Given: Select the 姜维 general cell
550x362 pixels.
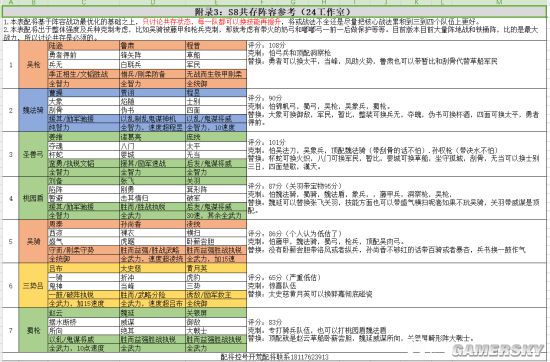Looking at the screenshot, I should [x=83, y=137].
